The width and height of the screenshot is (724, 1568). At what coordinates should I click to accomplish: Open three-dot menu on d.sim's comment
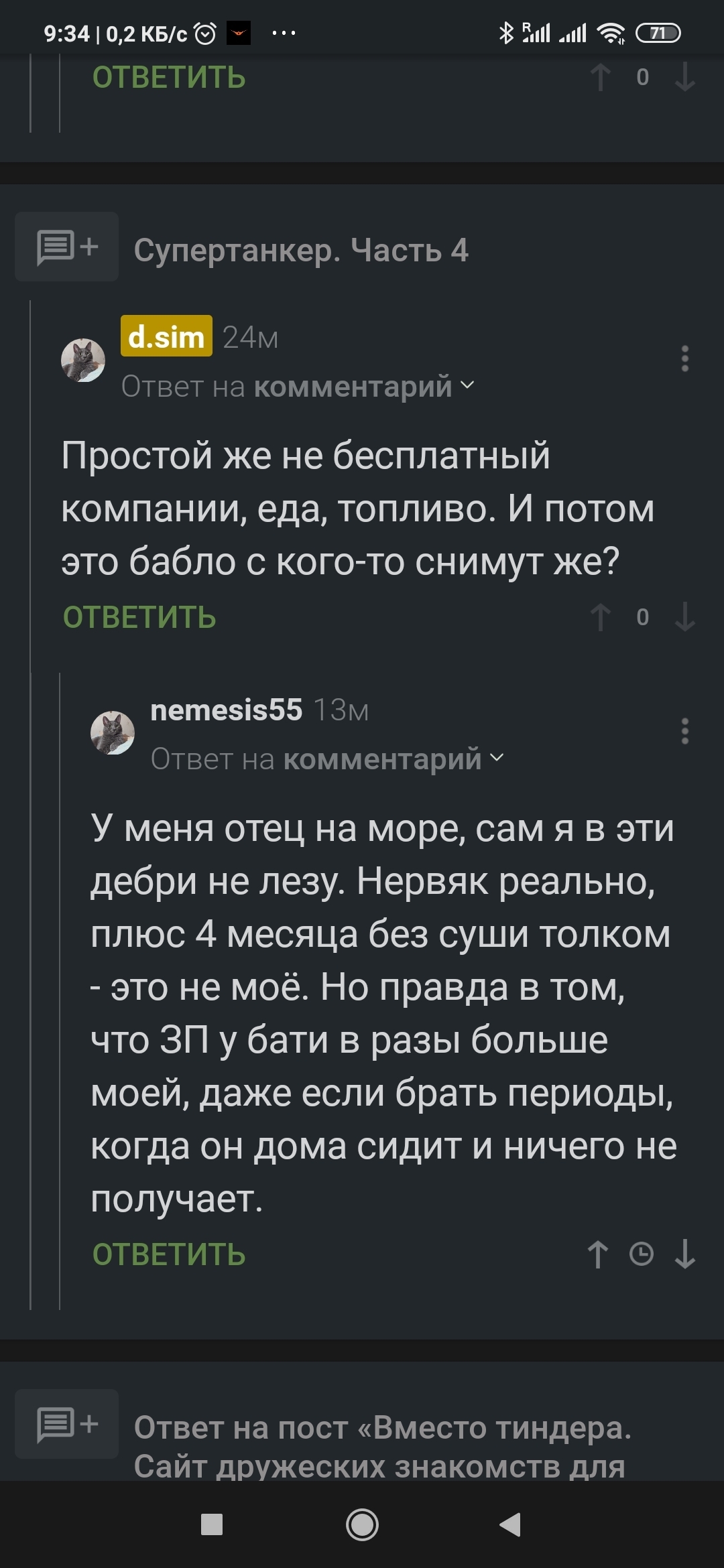tap(684, 358)
